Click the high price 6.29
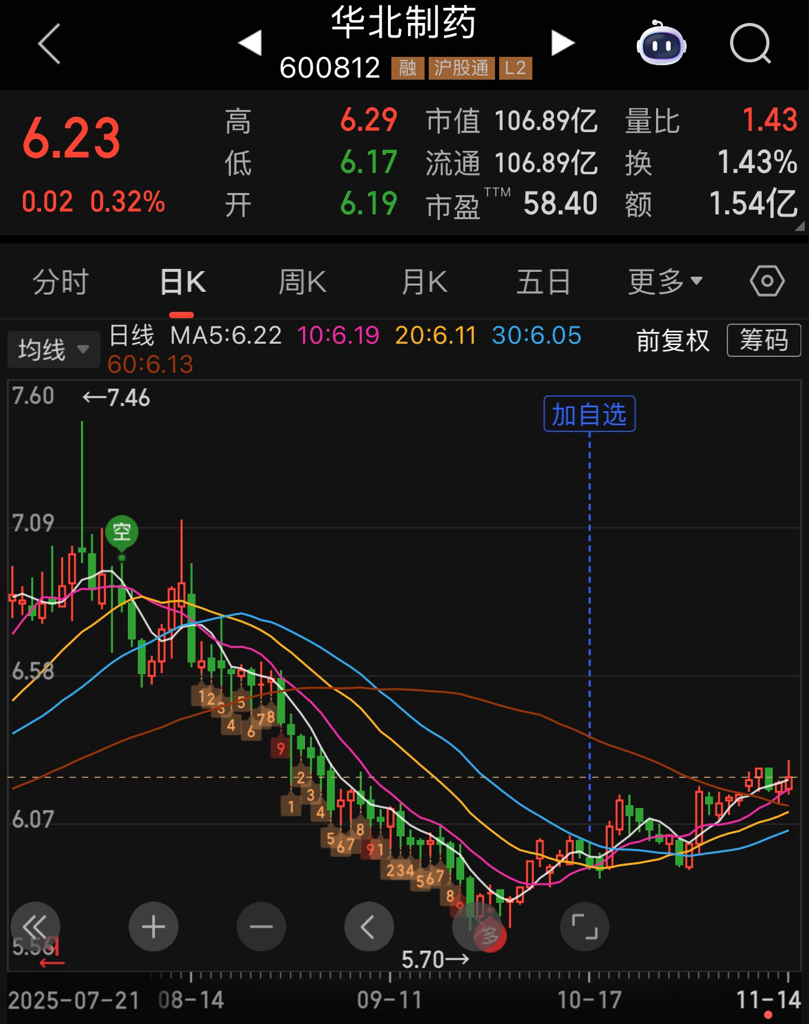809x1024 pixels. click(x=369, y=120)
